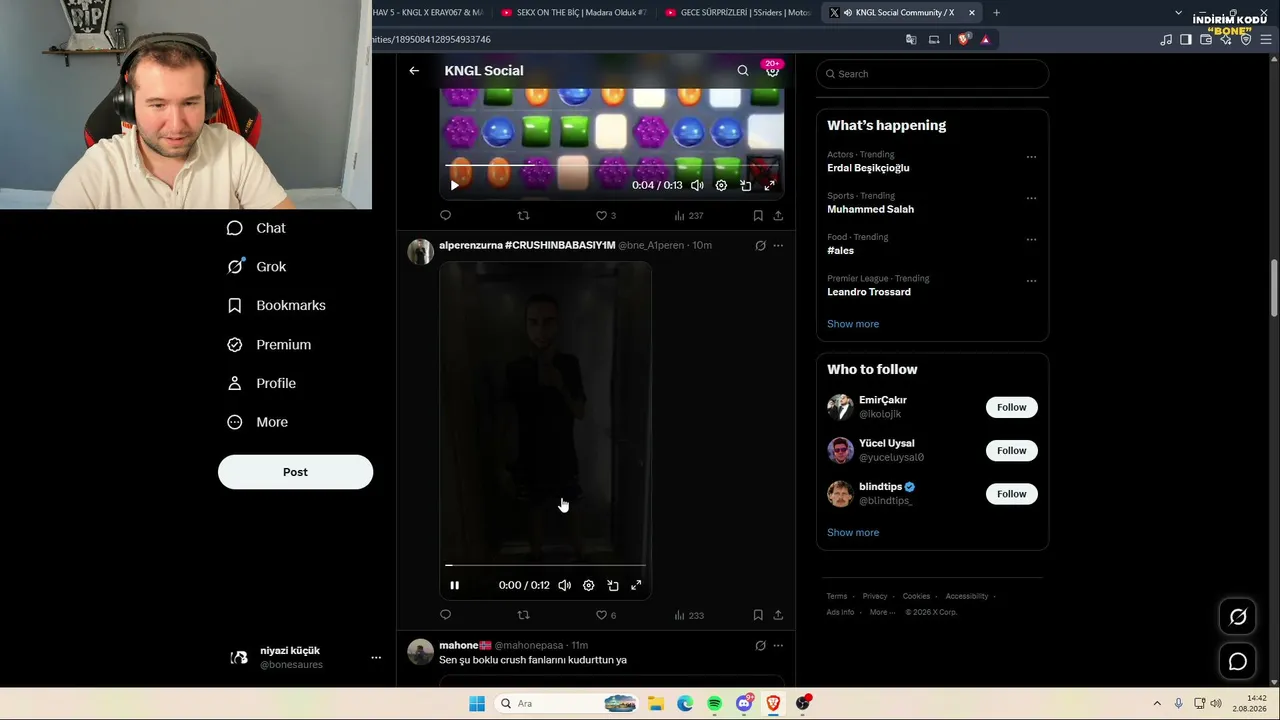View analytics showing 237 views

pyautogui.click(x=689, y=215)
